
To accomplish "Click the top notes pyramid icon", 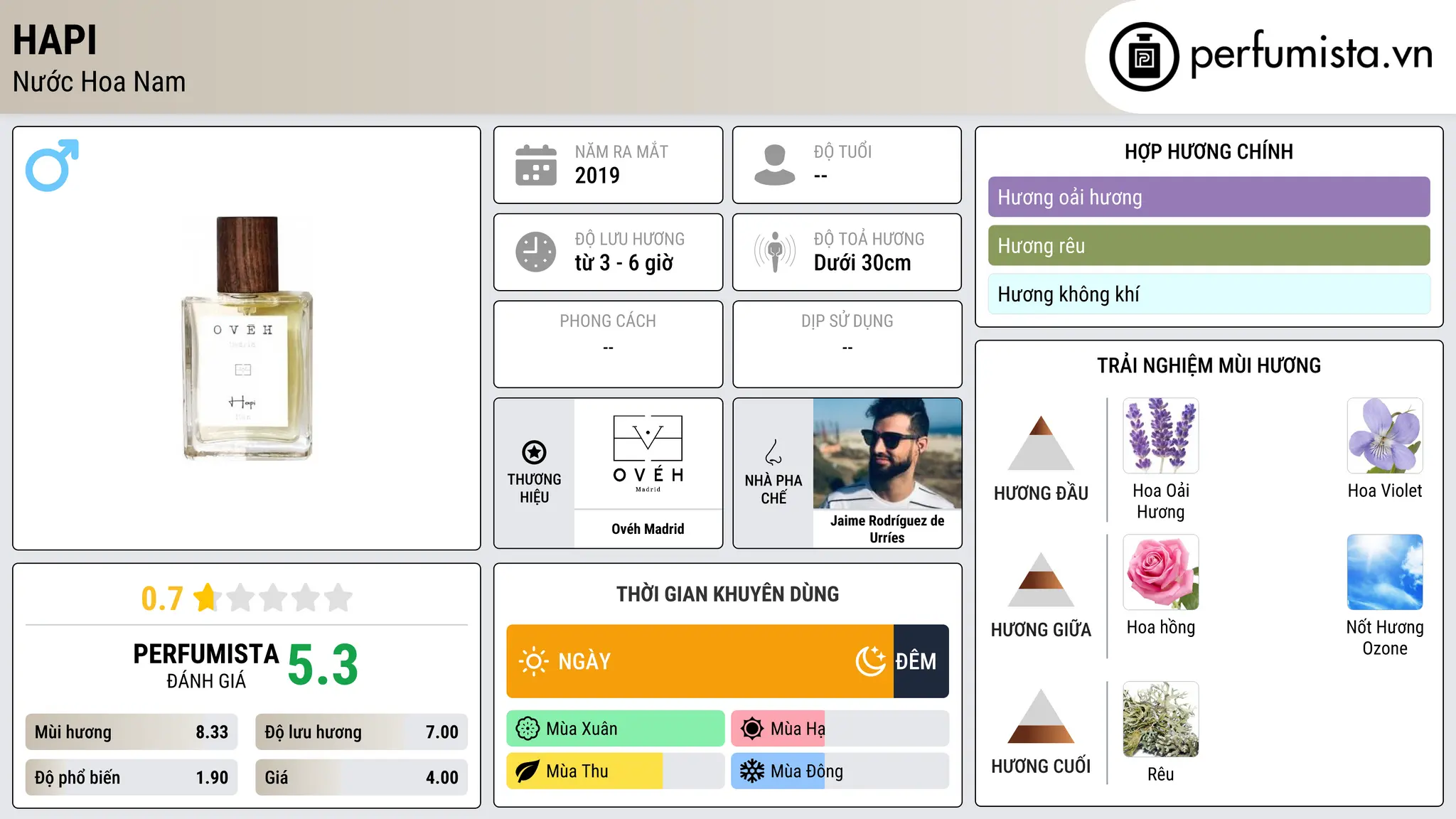I will [1041, 443].
